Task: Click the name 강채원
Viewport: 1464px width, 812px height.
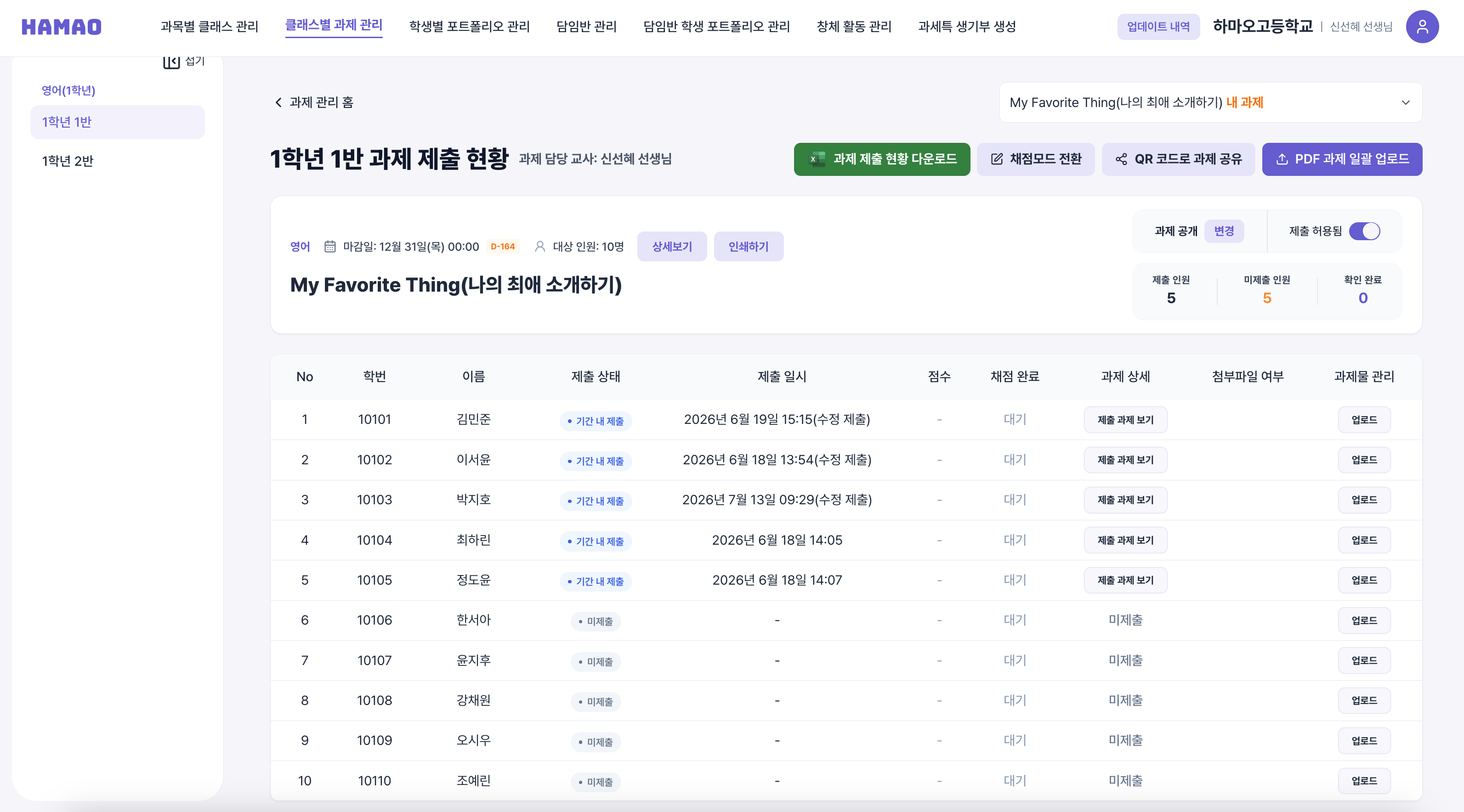Action: point(473,701)
